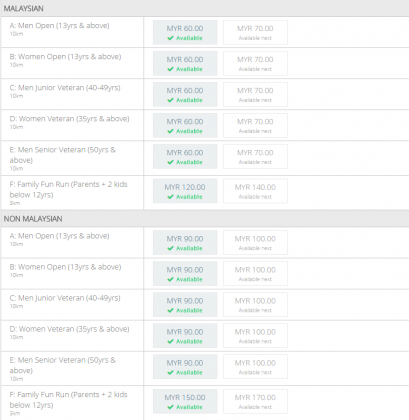Select MYR 120.00 Malaysian Family Fun Run price

[x=185, y=191]
